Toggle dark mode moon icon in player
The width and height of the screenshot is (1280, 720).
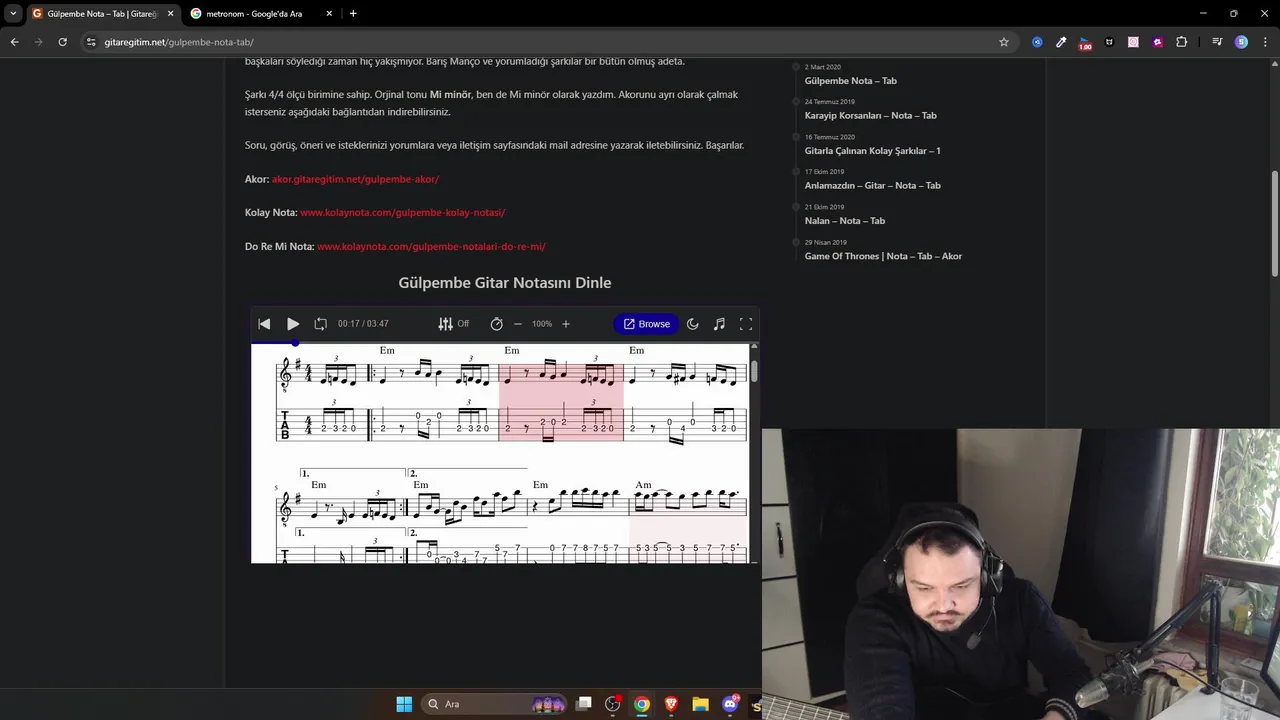(x=692, y=324)
